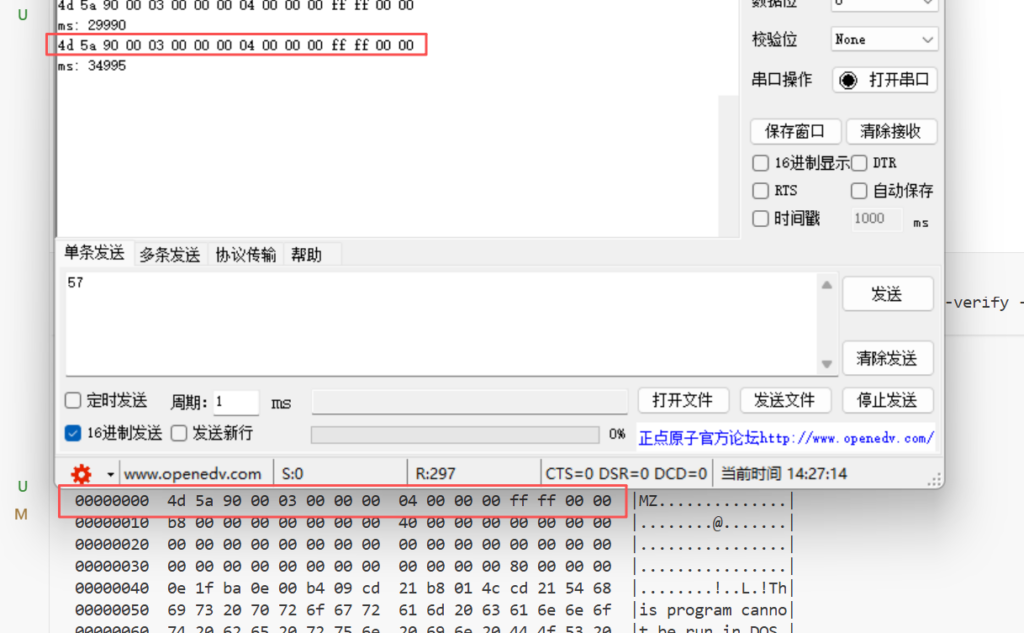The image size is (1024, 633).
Task: Open the 校验位 None dropdown
Action: [x=884, y=40]
